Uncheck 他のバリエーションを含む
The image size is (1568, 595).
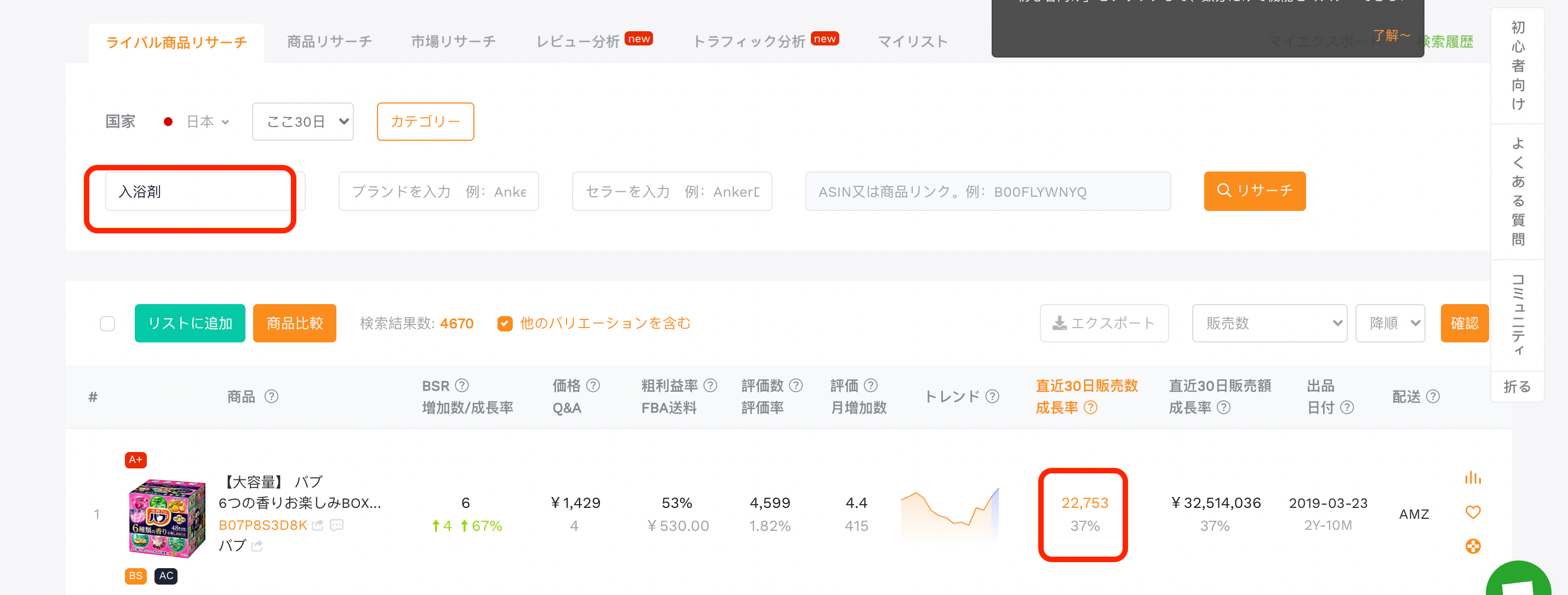(505, 323)
